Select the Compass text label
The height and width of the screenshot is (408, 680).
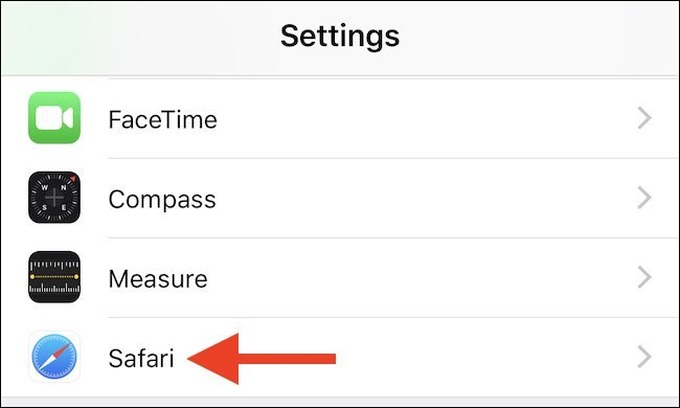[x=162, y=200]
